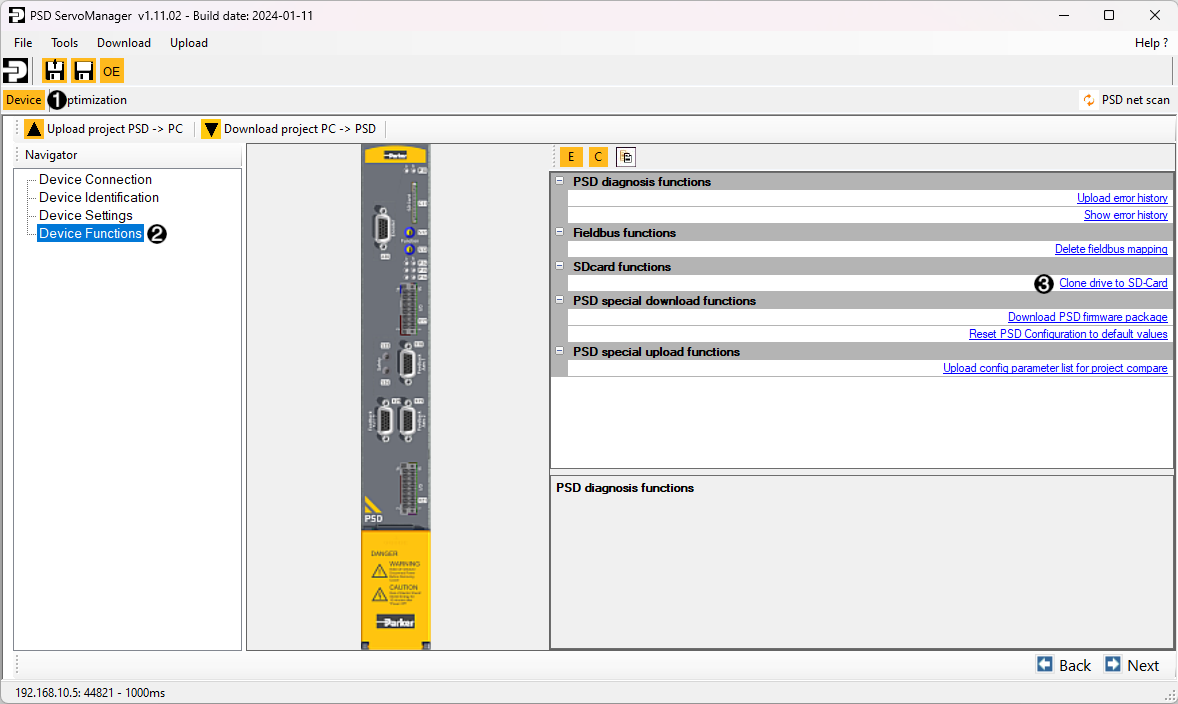
Task: Click the save project floppy disk icon
Action: [83, 71]
